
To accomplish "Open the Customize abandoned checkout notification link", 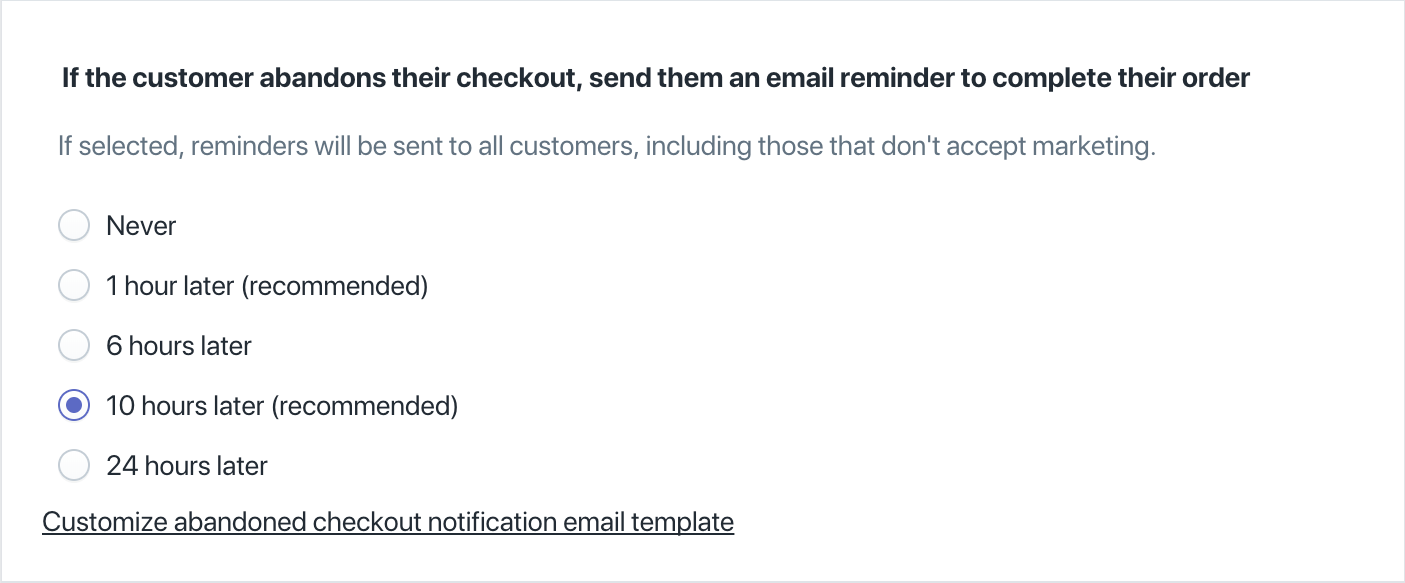I will [388, 522].
